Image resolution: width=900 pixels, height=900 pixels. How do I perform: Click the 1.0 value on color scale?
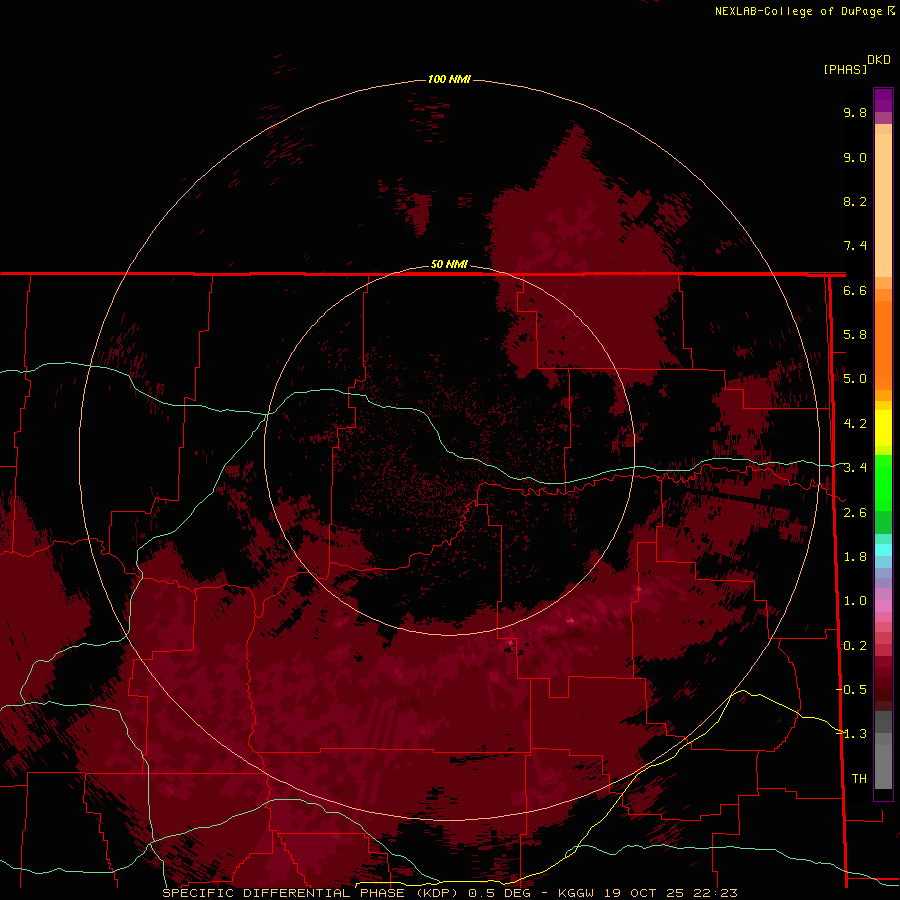[855, 601]
